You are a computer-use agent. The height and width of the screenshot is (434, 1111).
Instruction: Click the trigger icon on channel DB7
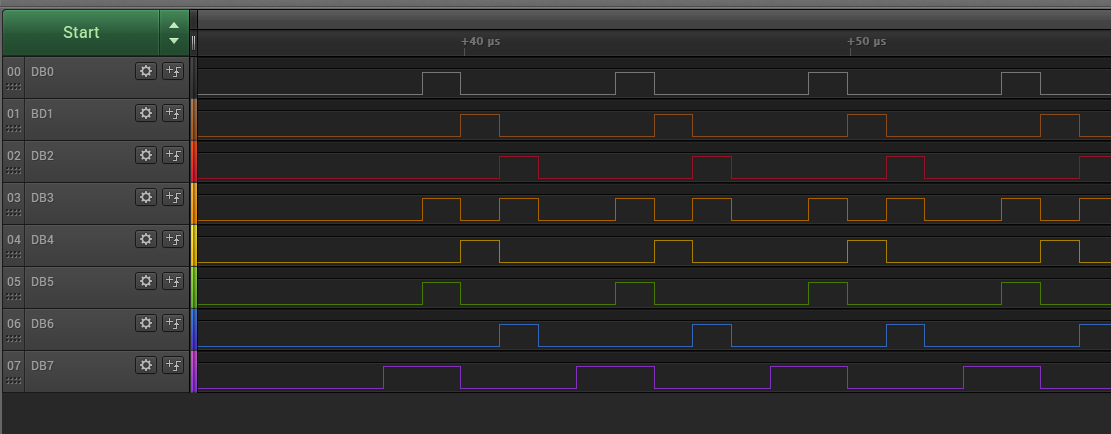(x=173, y=365)
